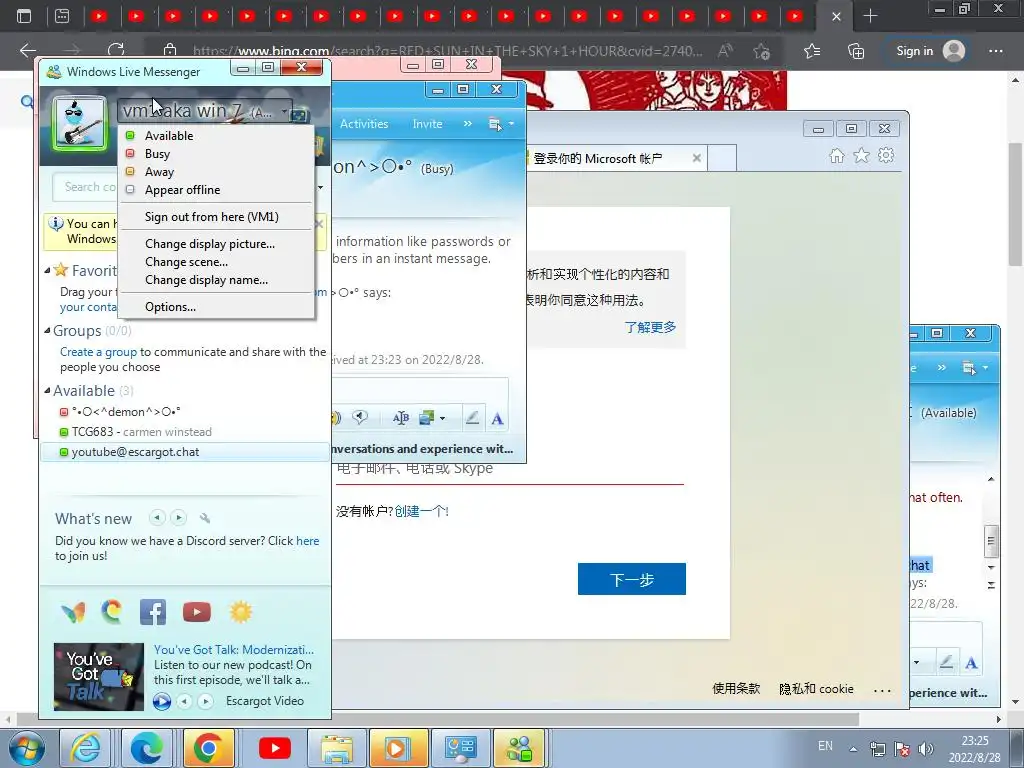This screenshot has height=768, width=1024.
Task: Select Change scene menu item
Action: [186, 262]
